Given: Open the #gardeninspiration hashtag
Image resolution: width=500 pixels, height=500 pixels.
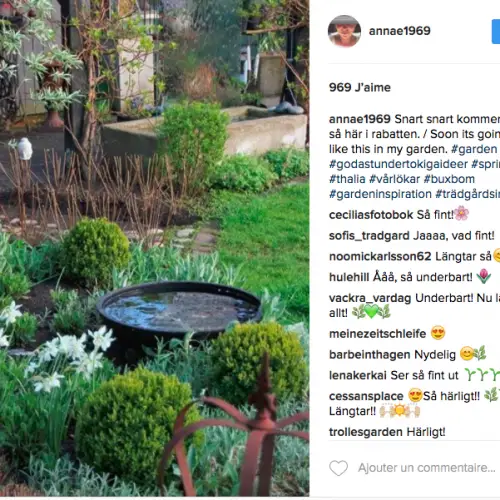Looking at the screenshot, I should pos(380,194).
